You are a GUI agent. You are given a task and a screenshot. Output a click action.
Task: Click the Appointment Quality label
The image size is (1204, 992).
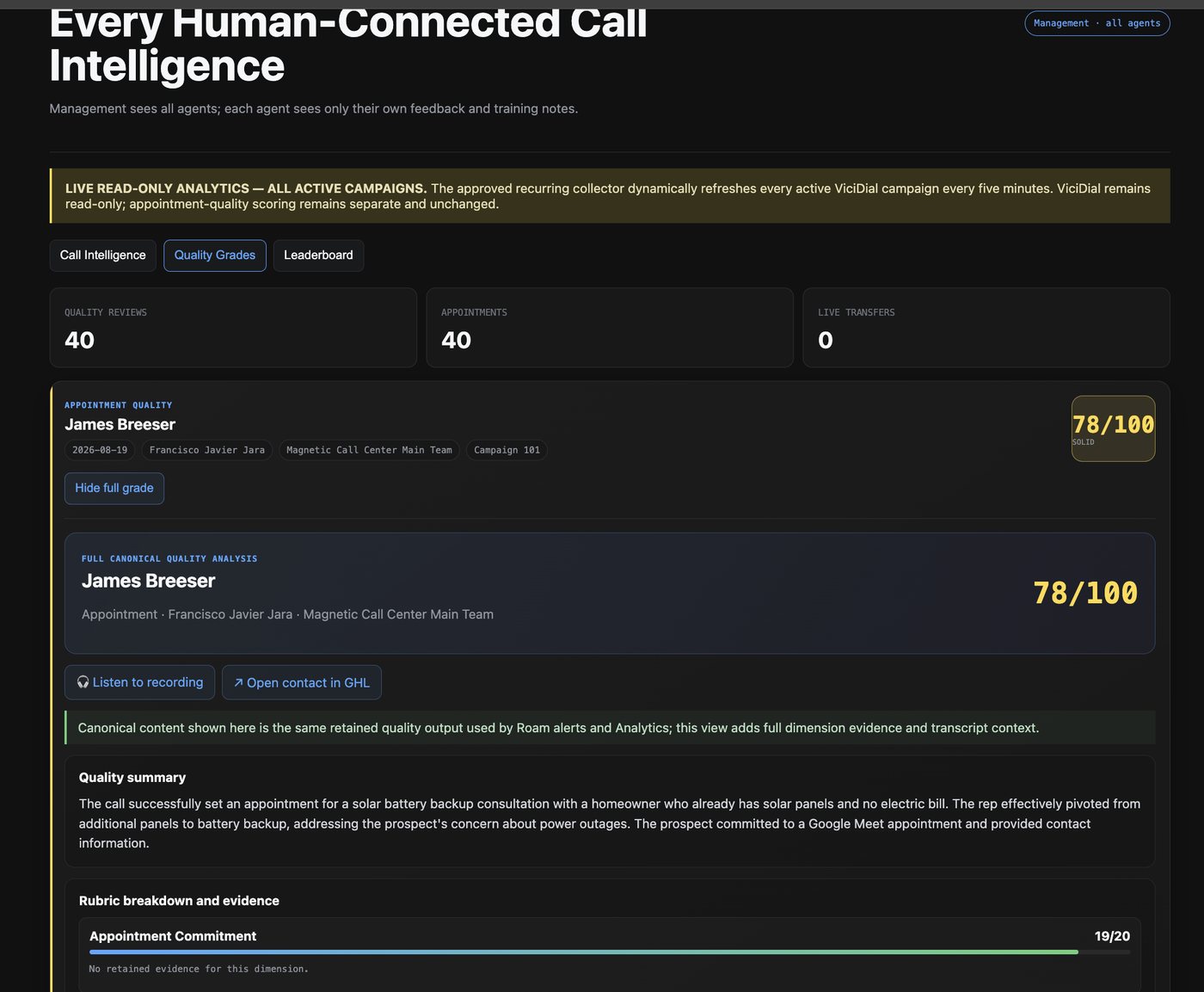tap(119, 405)
